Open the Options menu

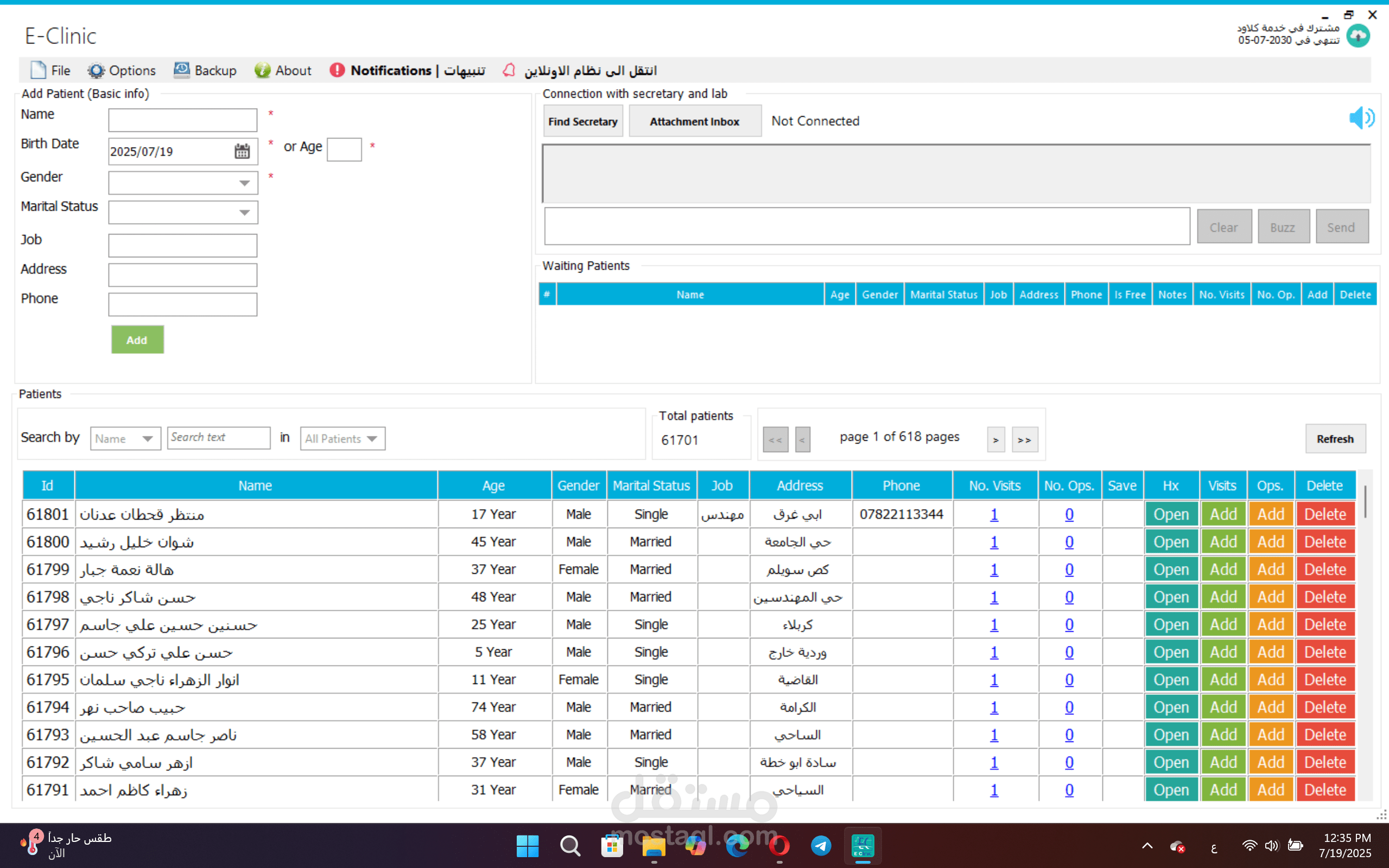coord(122,70)
